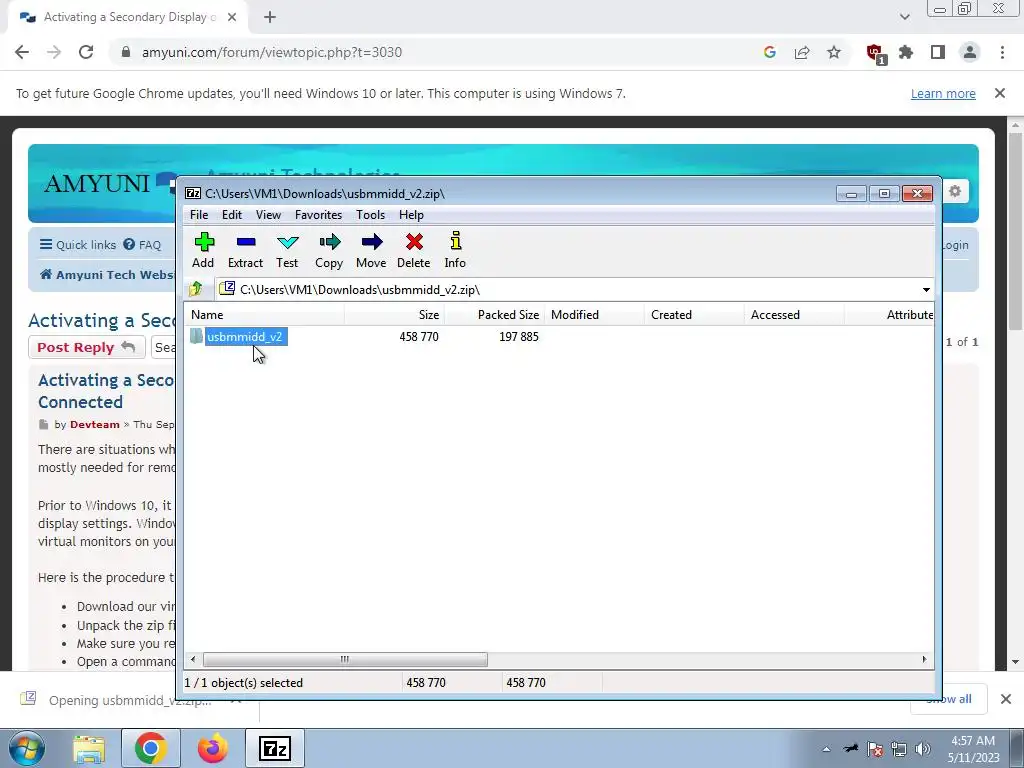The image size is (1024, 768).
Task: Sort by the Modified column header
Action: tap(594, 315)
